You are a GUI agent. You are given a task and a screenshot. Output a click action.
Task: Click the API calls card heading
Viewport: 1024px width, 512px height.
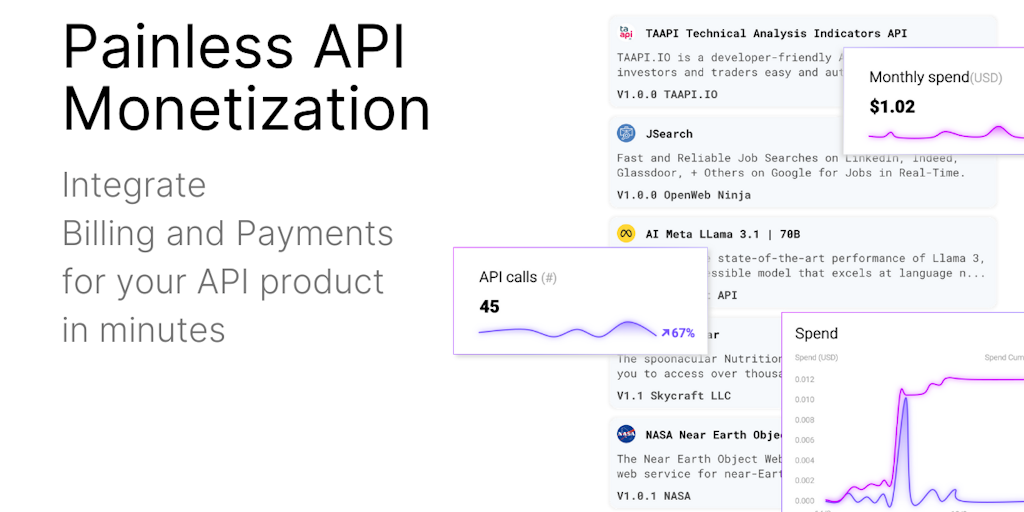518,278
